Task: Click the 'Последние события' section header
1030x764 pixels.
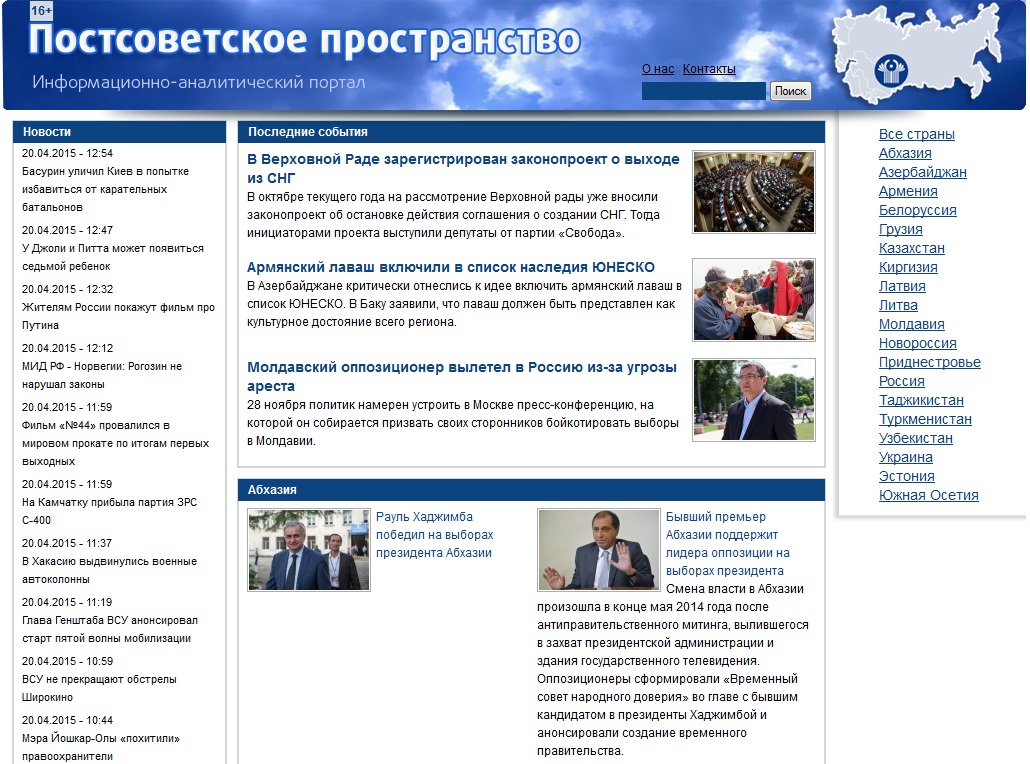Action: click(531, 131)
